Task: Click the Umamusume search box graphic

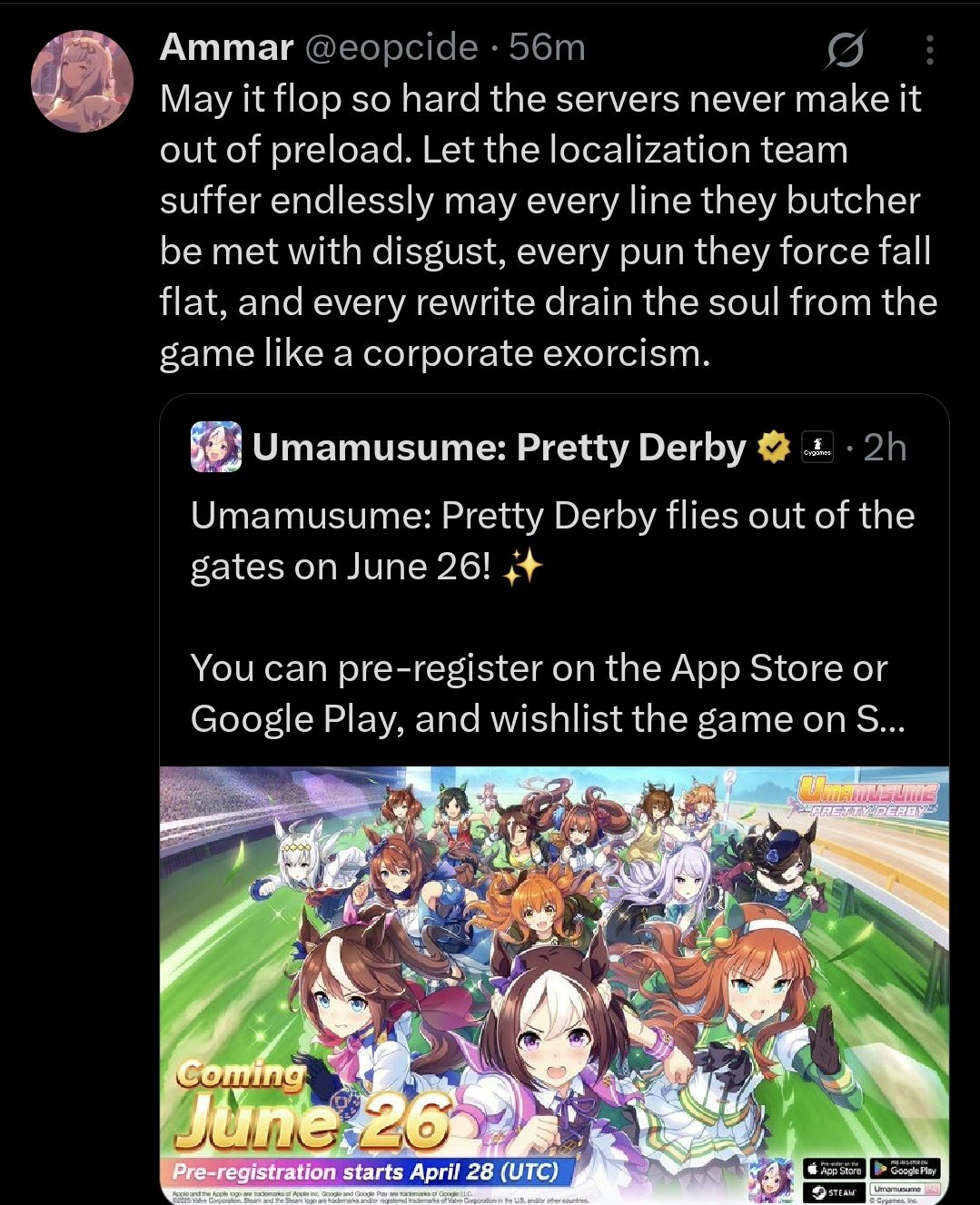Action: (906, 1189)
